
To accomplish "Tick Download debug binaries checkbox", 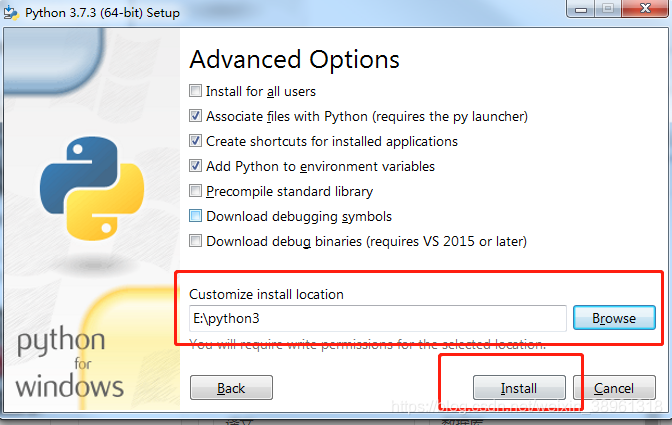I will (x=195, y=241).
